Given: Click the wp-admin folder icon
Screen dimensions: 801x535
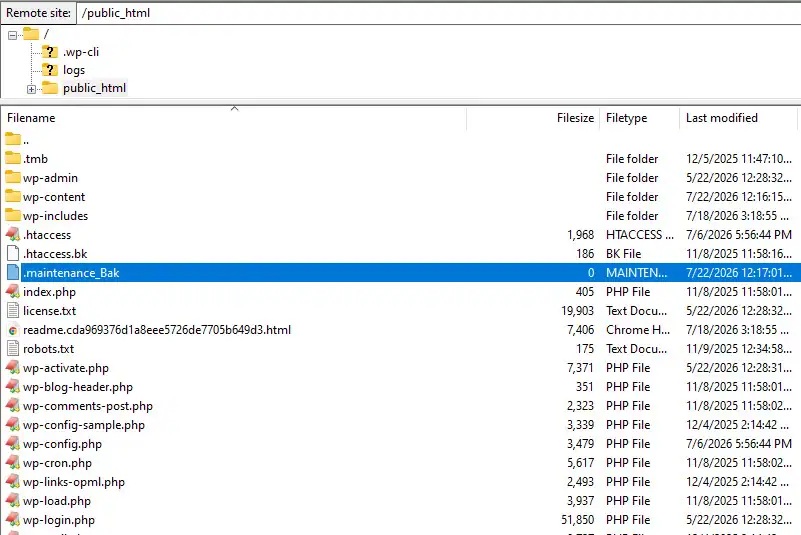Looking at the screenshot, I should click(13, 177).
